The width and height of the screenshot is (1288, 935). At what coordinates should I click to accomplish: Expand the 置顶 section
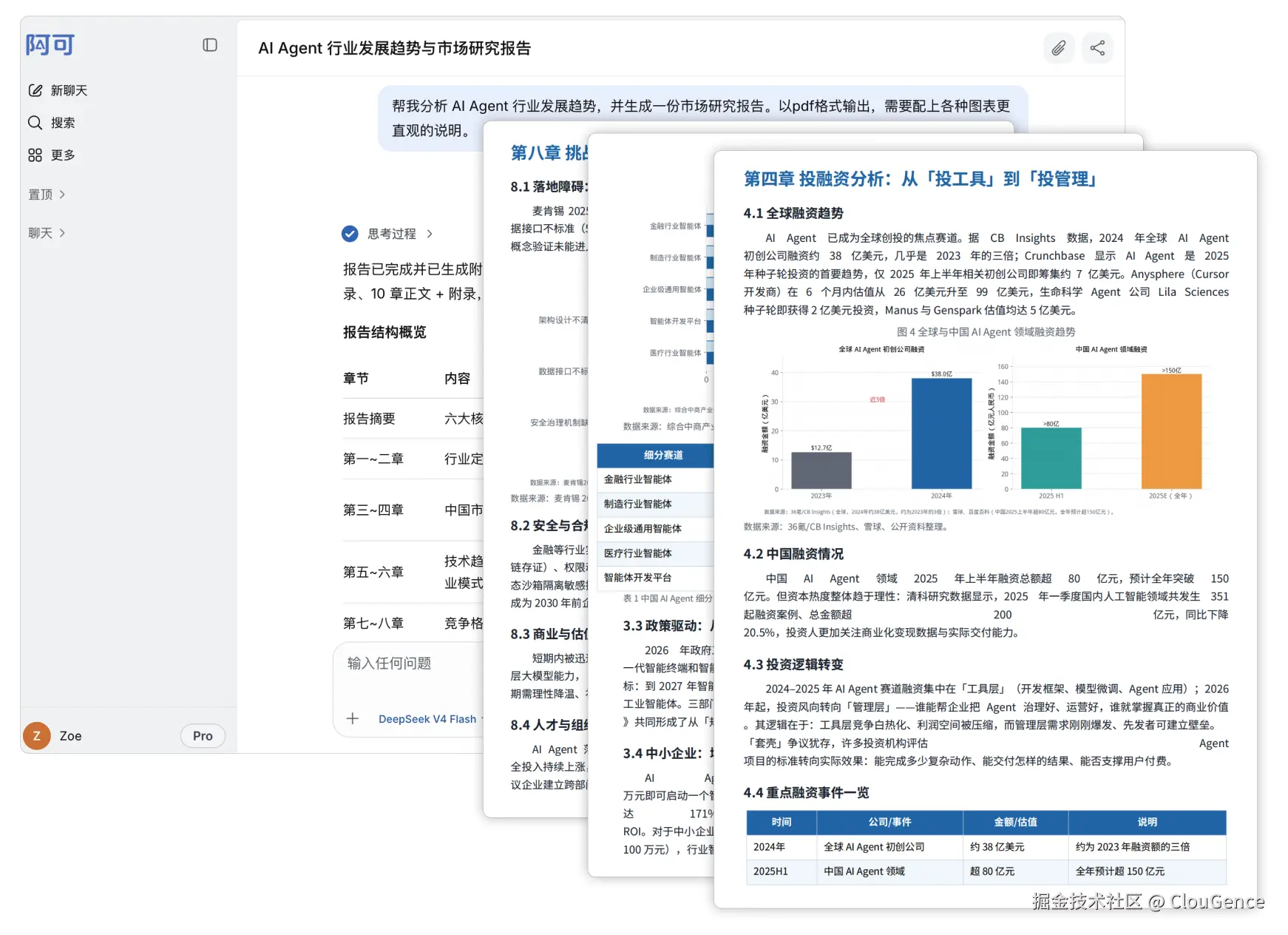tap(47, 195)
